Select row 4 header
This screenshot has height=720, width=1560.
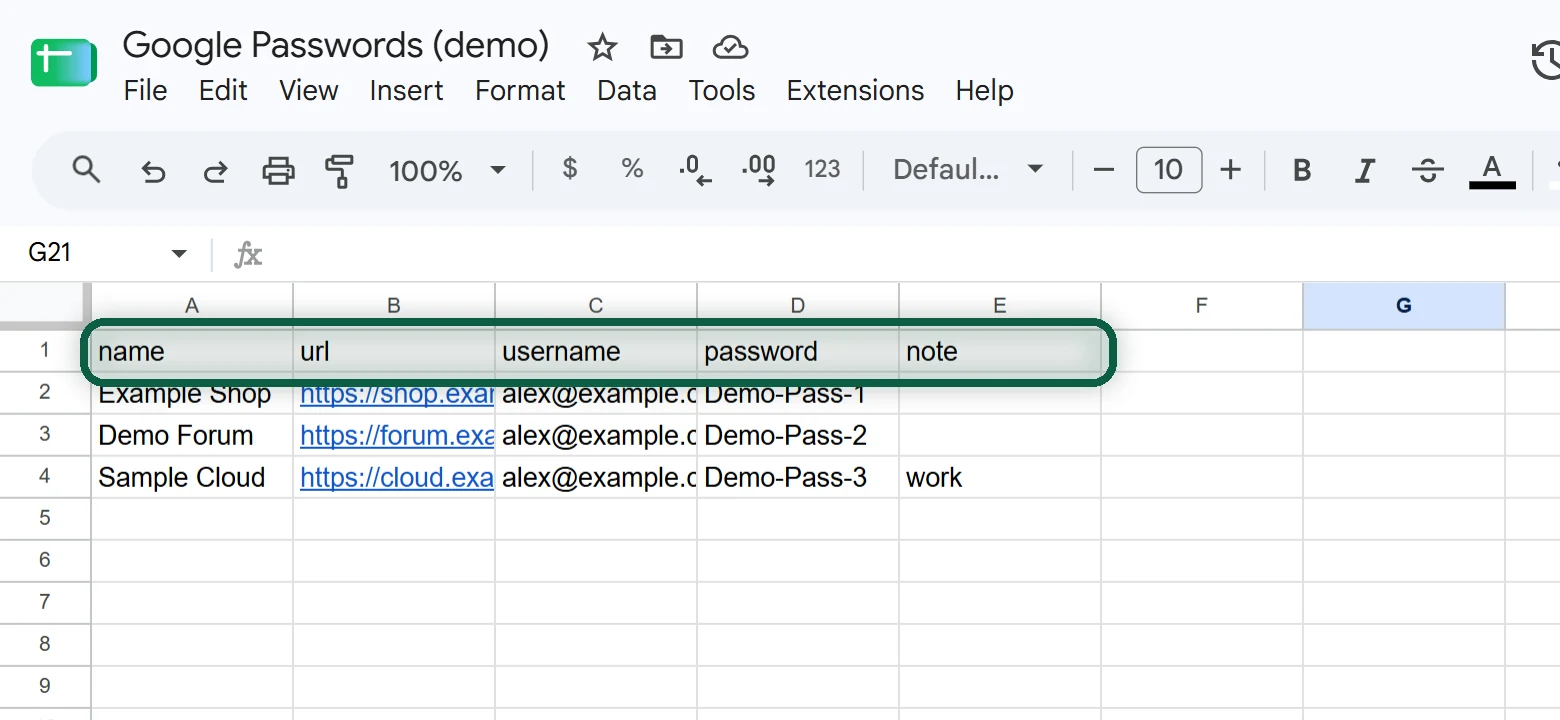click(x=45, y=477)
